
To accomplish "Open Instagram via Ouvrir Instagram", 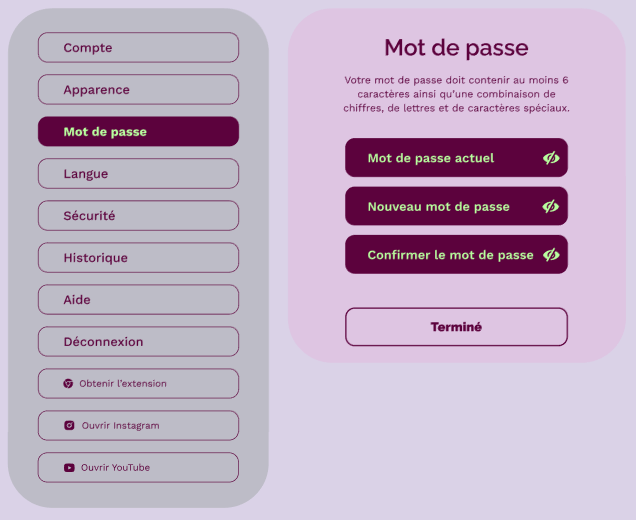I will 138,426.
